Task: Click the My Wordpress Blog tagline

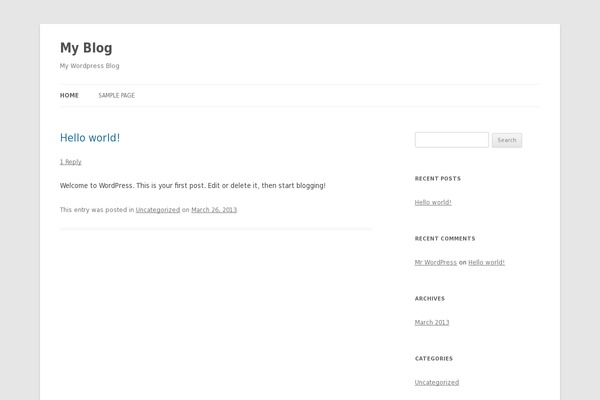Action: tap(90, 66)
